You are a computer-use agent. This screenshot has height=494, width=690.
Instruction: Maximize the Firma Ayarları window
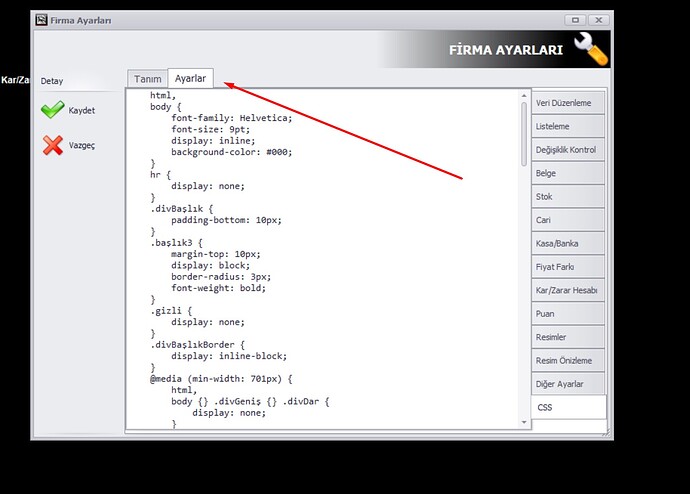[575, 20]
